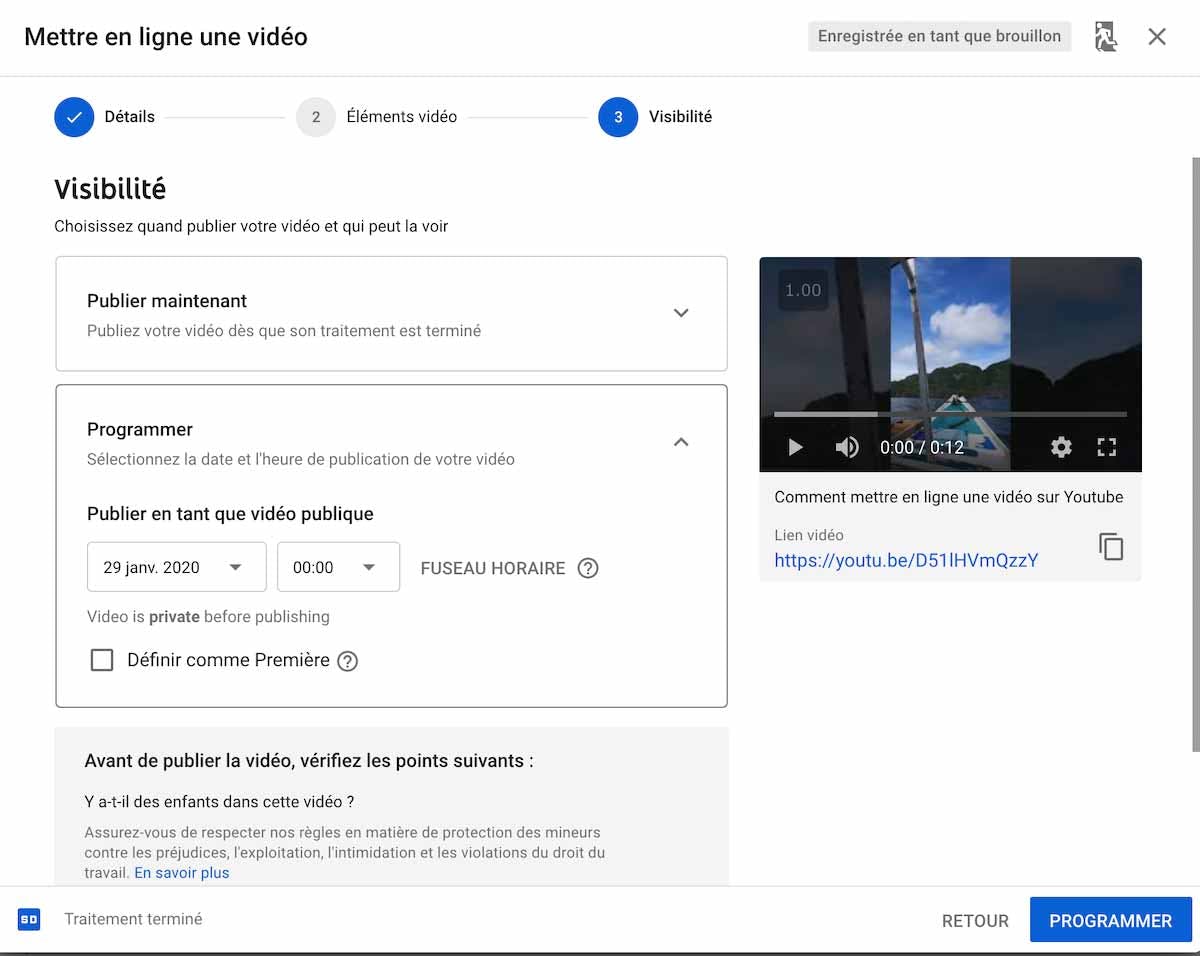Click the Publier maintenant title

[x=167, y=301]
